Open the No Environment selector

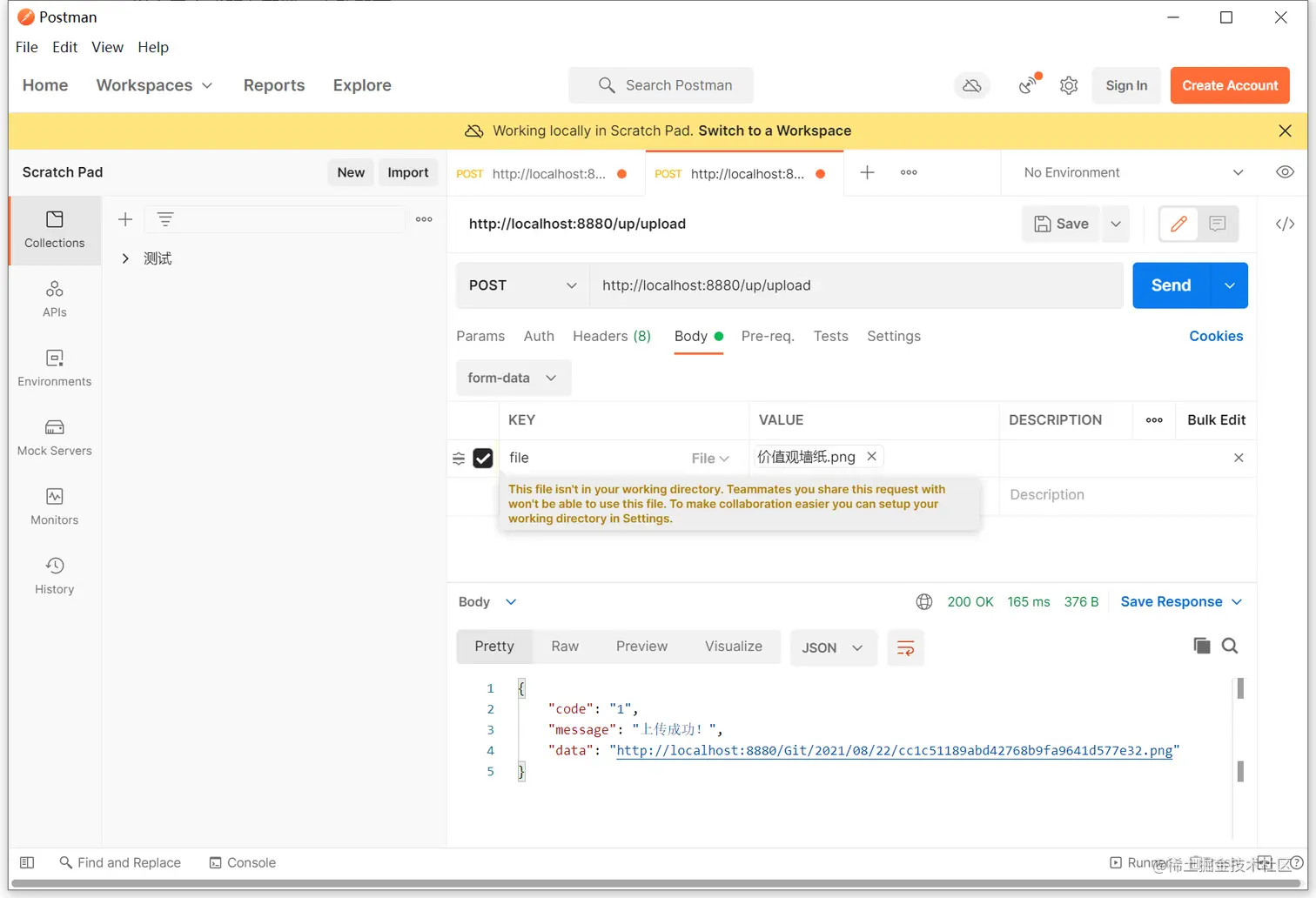coord(1132,172)
